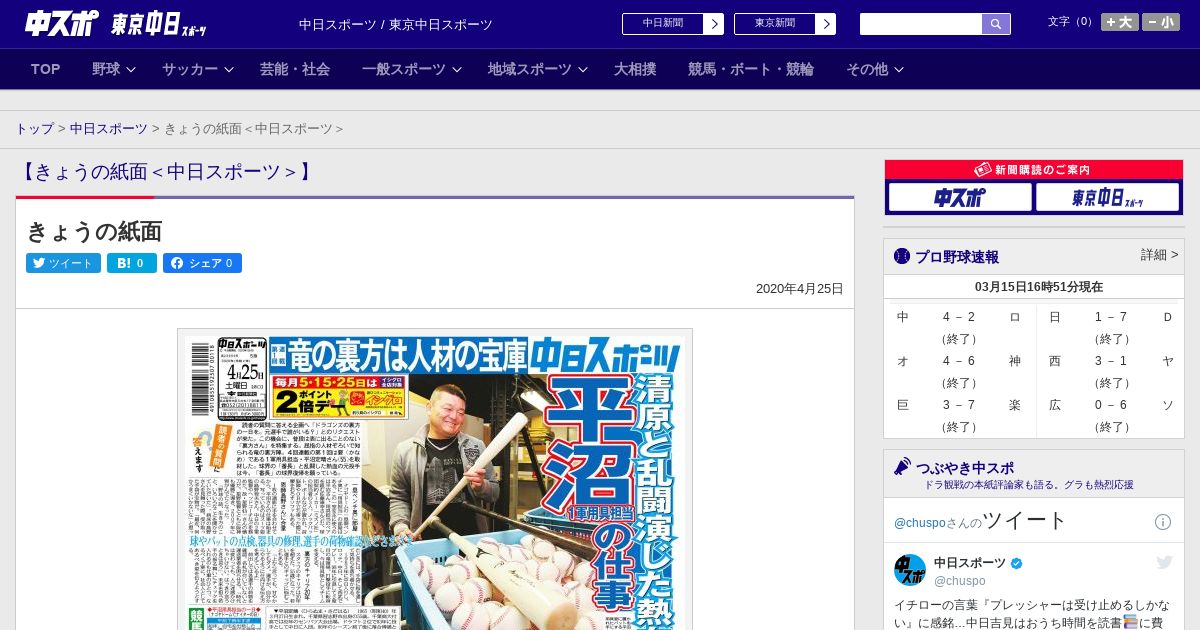Open 東京新聞 link button in header
This screenshot has height=630, width=1200.
785,24
